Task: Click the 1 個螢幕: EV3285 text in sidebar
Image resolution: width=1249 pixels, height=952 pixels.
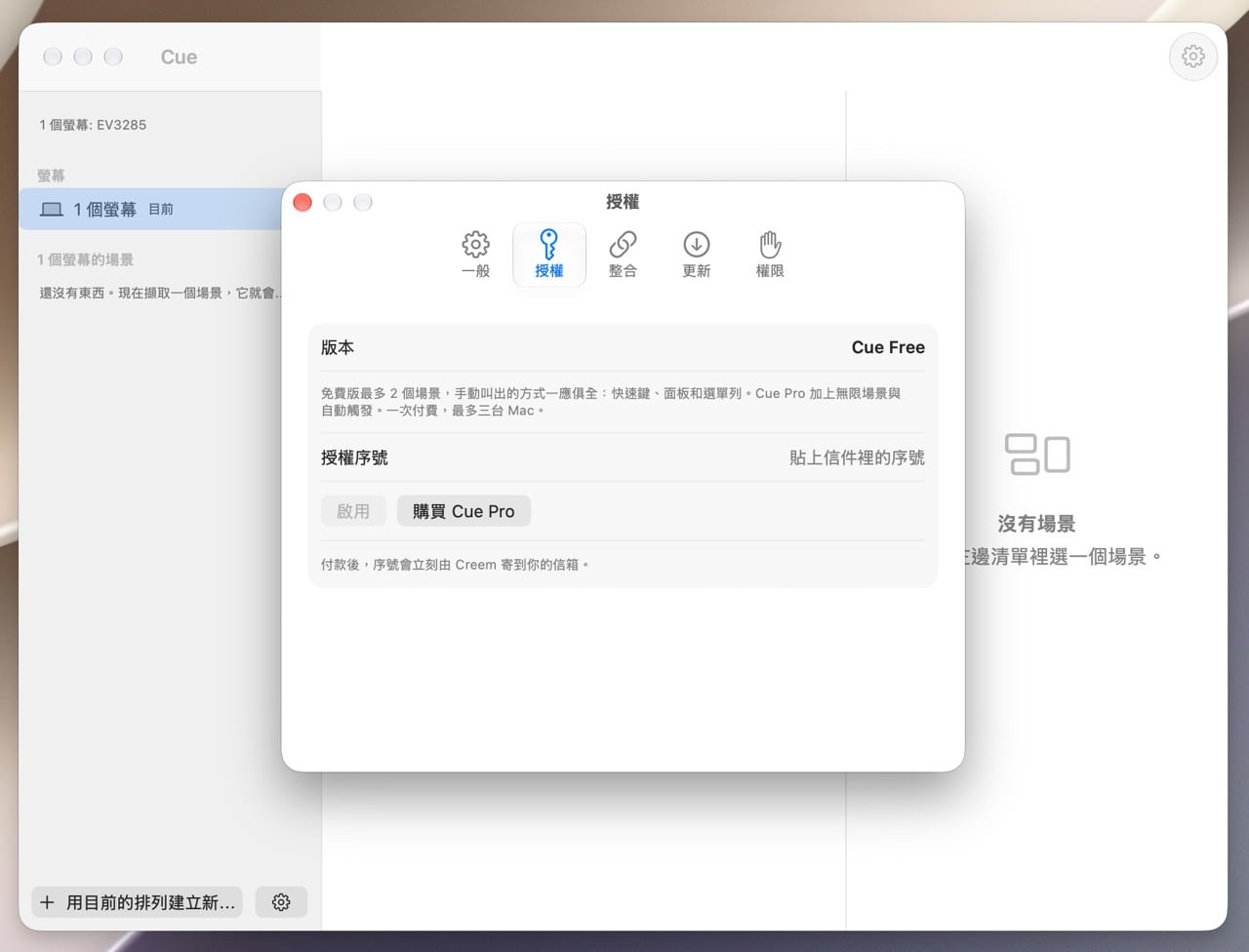Action: point(93,125)
